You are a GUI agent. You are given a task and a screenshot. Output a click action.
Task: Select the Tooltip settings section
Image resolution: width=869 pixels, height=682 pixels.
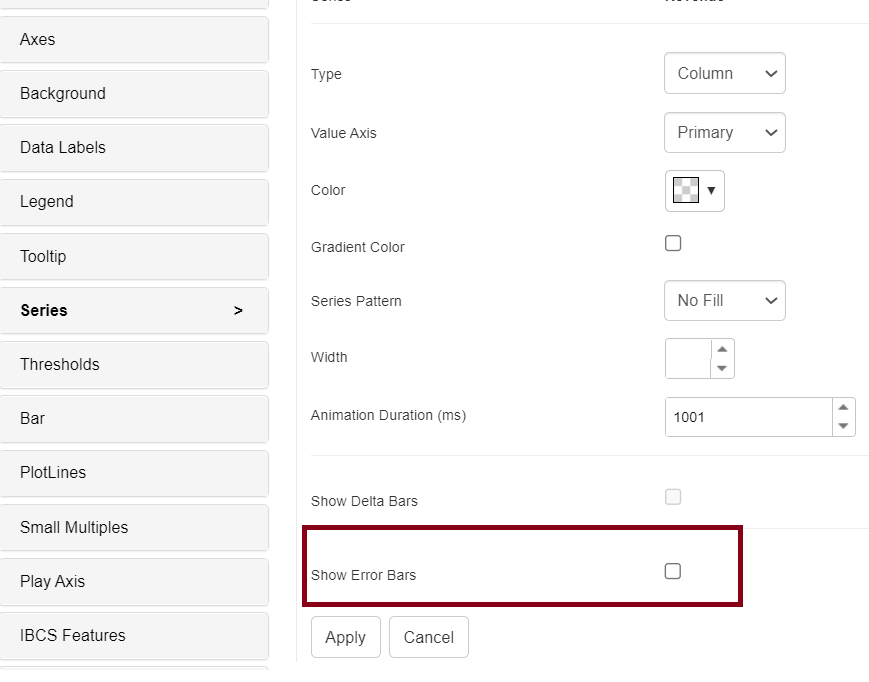135,256
